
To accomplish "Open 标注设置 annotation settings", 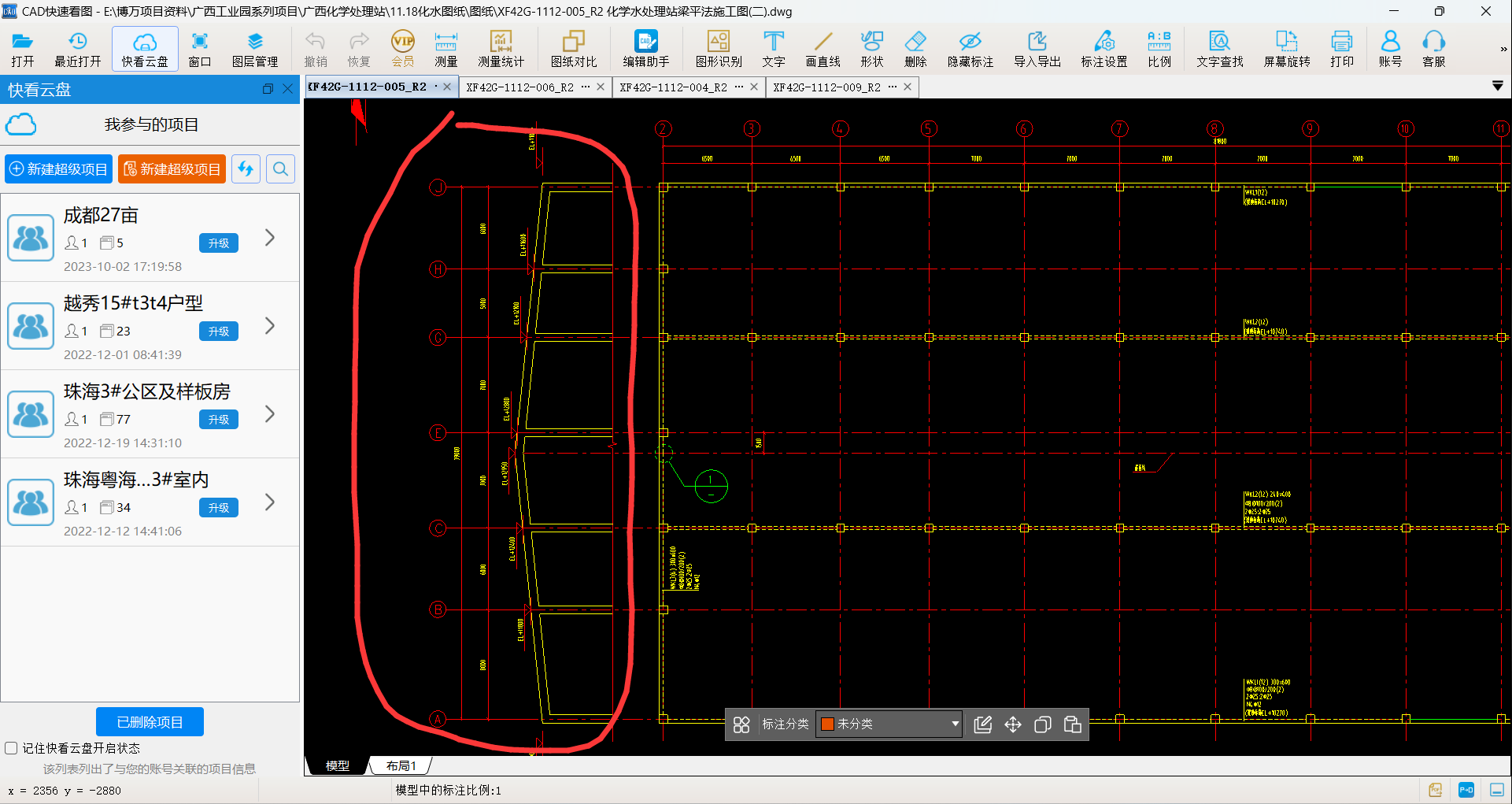I will 1104,49.
